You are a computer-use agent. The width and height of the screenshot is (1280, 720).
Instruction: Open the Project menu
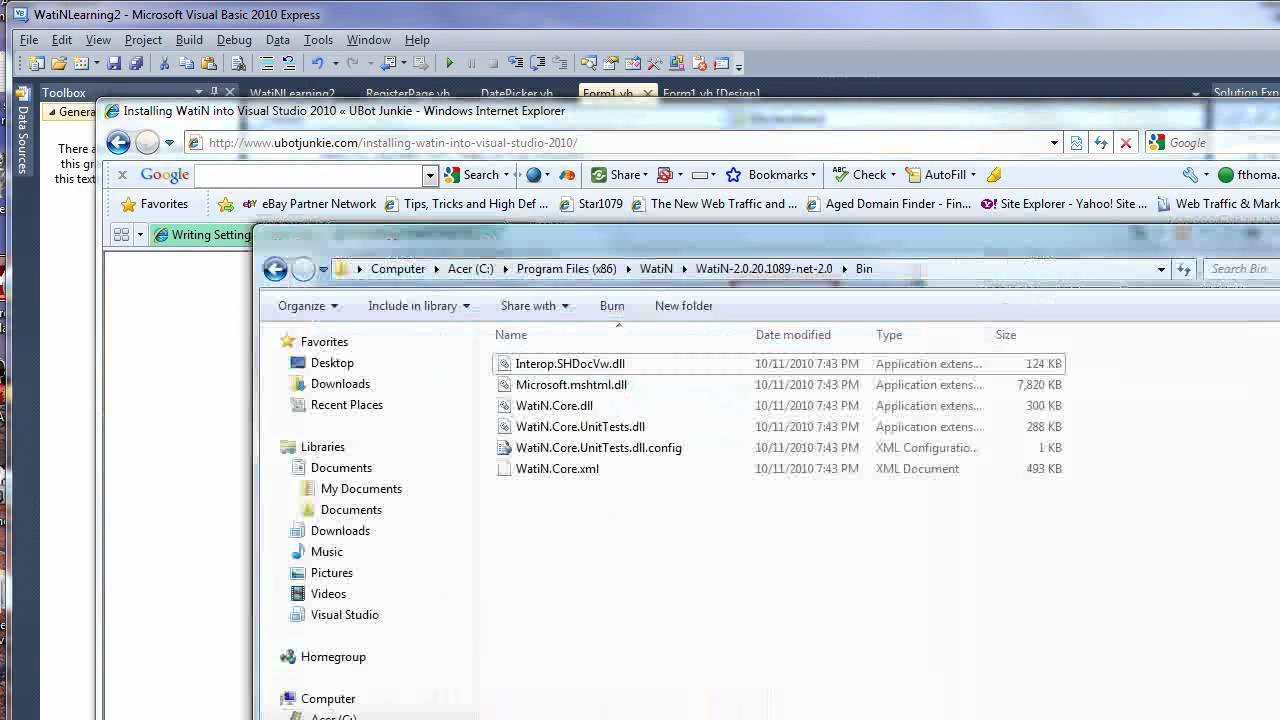[143, 40]
